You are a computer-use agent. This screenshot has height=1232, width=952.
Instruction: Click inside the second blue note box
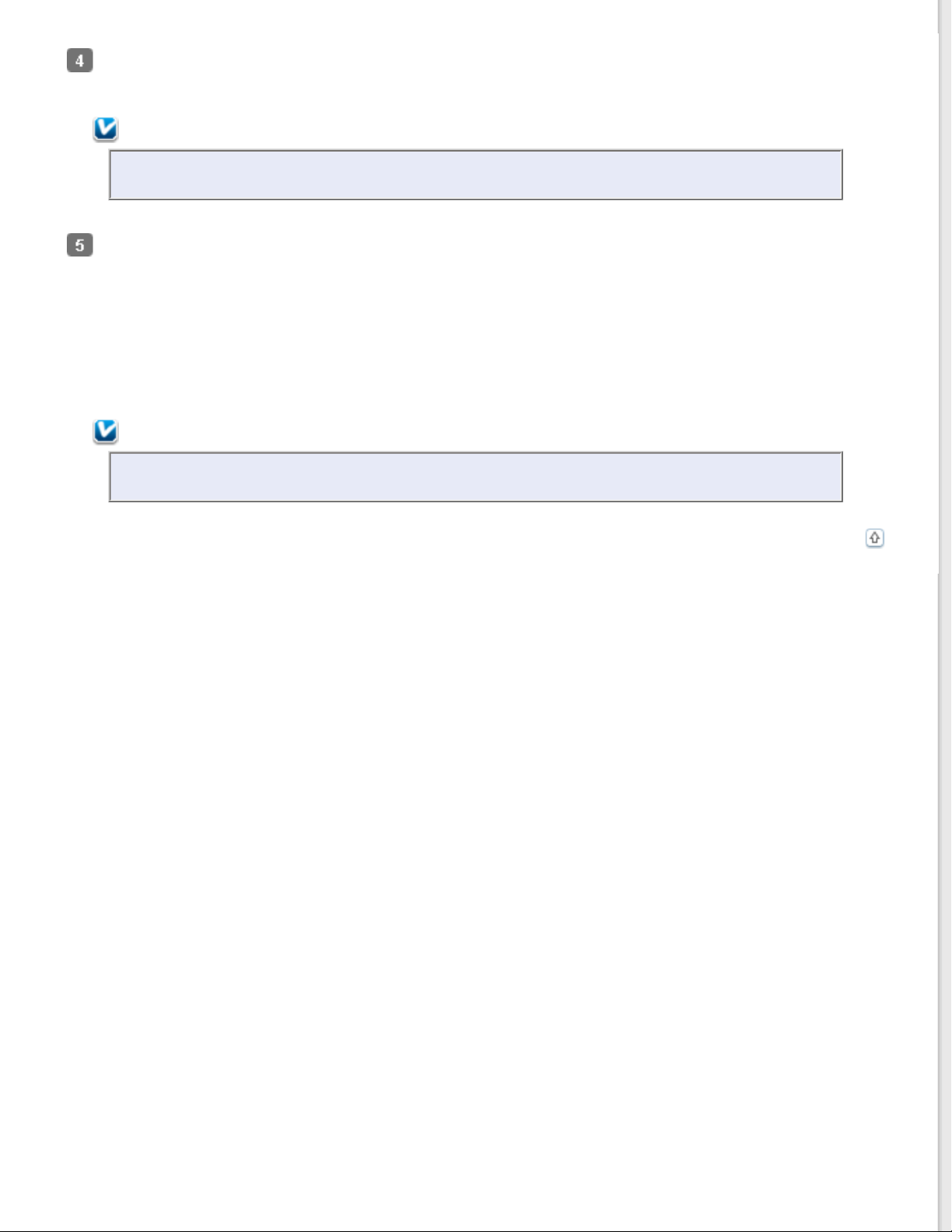pos(476,476)
